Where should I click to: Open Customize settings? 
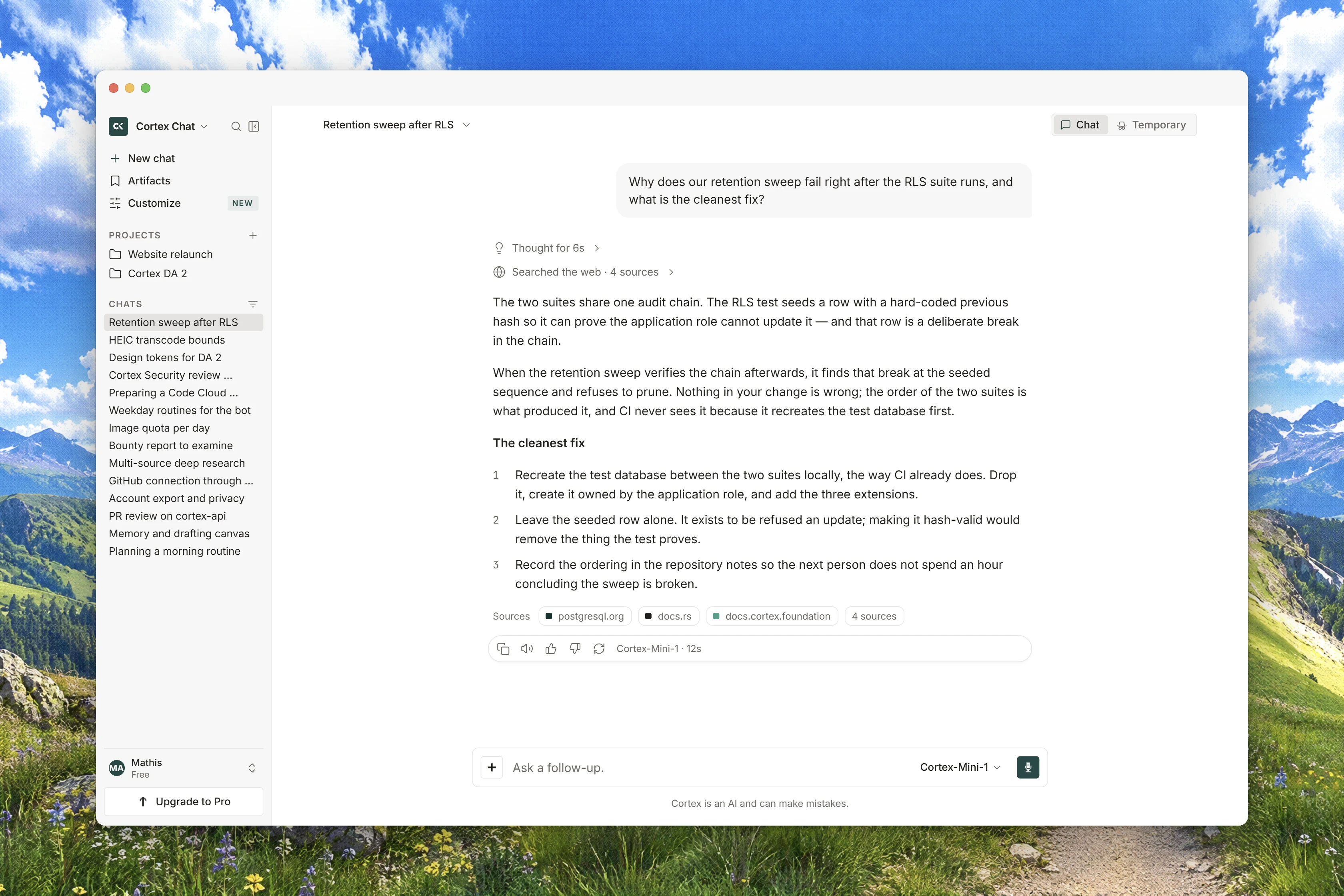tap(184, 203)
